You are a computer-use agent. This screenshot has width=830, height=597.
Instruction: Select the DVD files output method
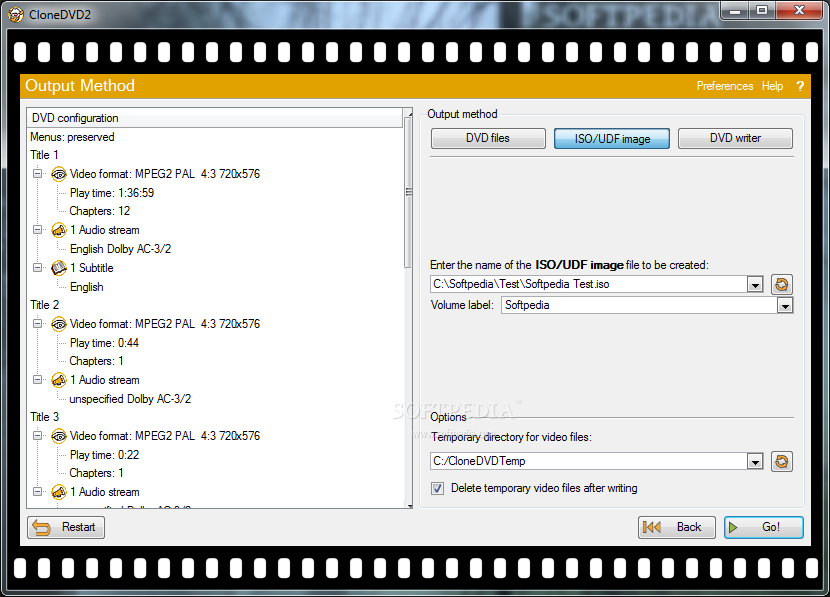pyautogui.click(x=488, y=138)
